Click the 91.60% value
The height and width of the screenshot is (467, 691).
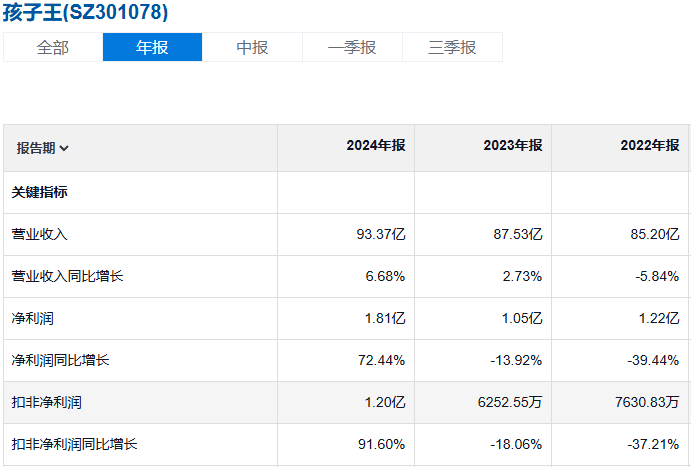382,444
